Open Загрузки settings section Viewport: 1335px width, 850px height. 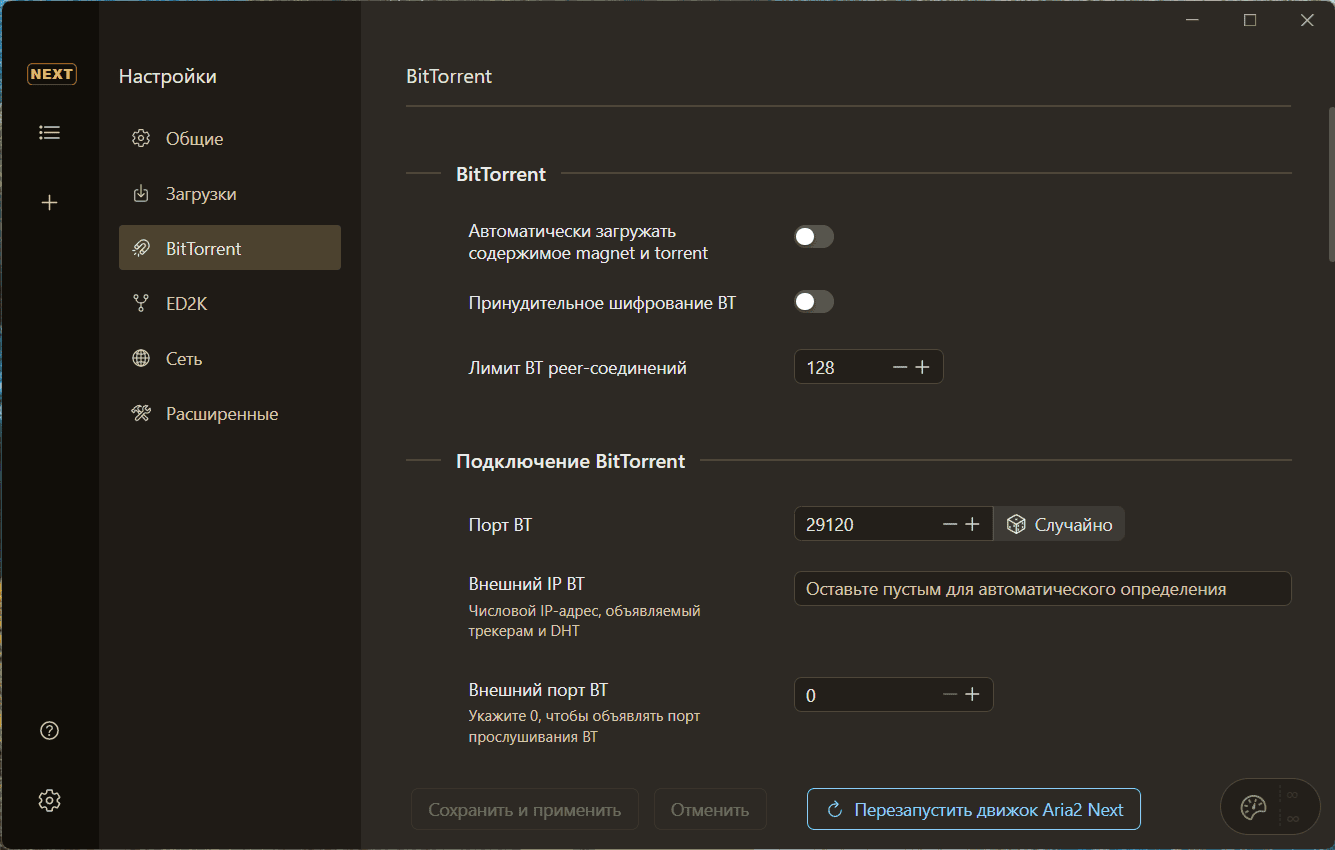pyautogui.click(x=230, y=194)
